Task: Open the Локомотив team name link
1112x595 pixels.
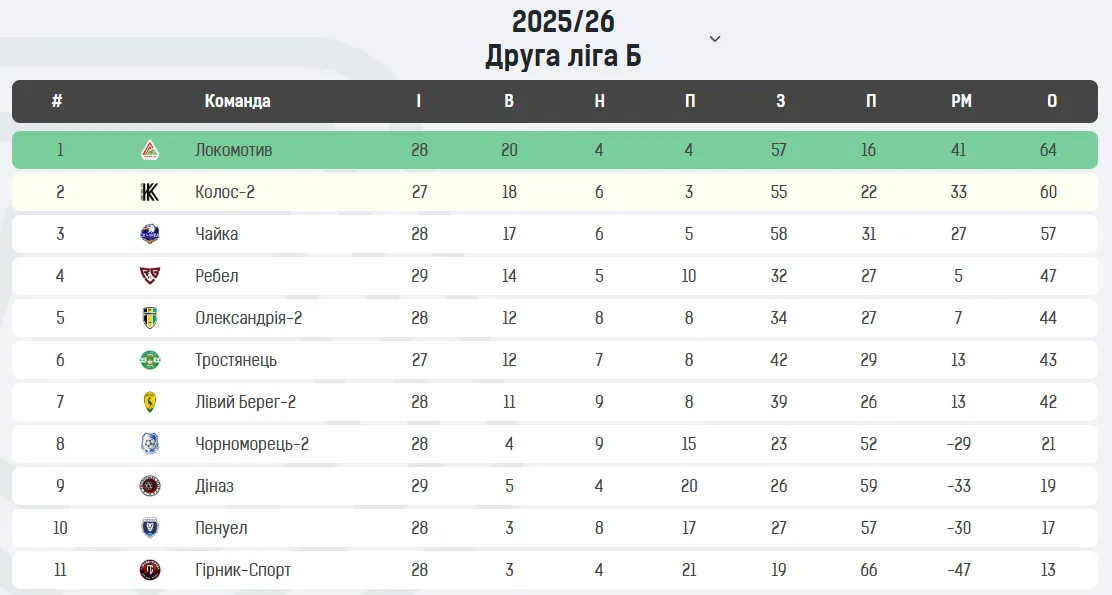Action: [x=233, y=150]
